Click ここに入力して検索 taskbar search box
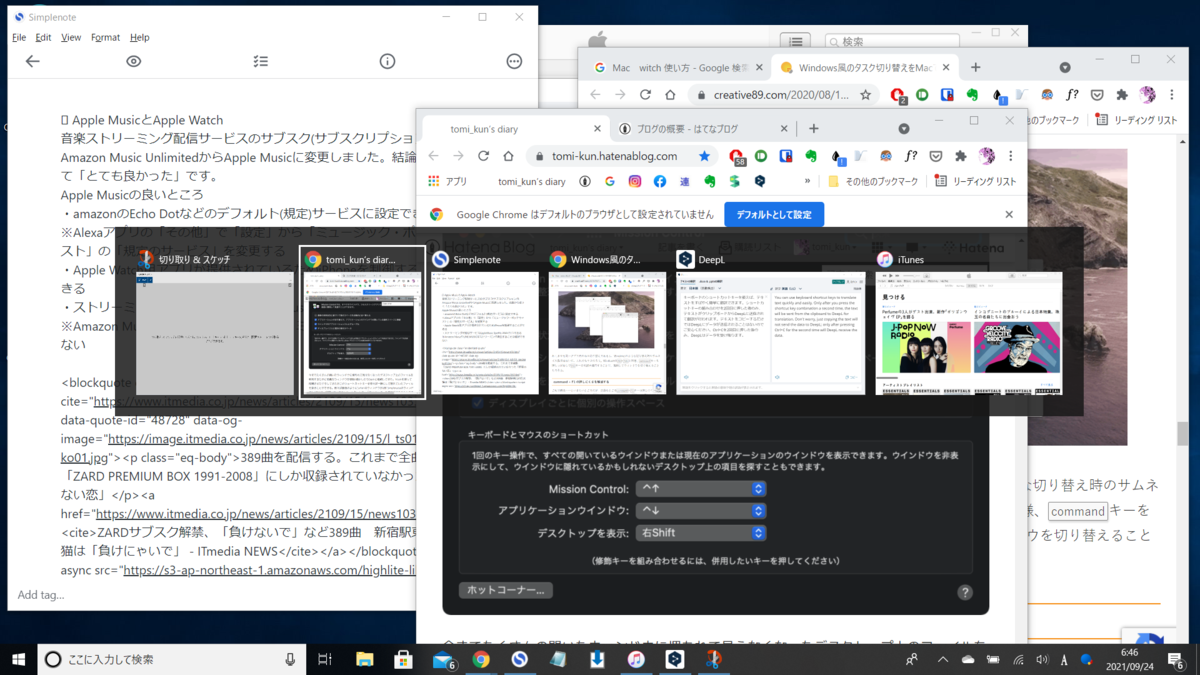Screen dimensions: 1200x675 [173, 659]
